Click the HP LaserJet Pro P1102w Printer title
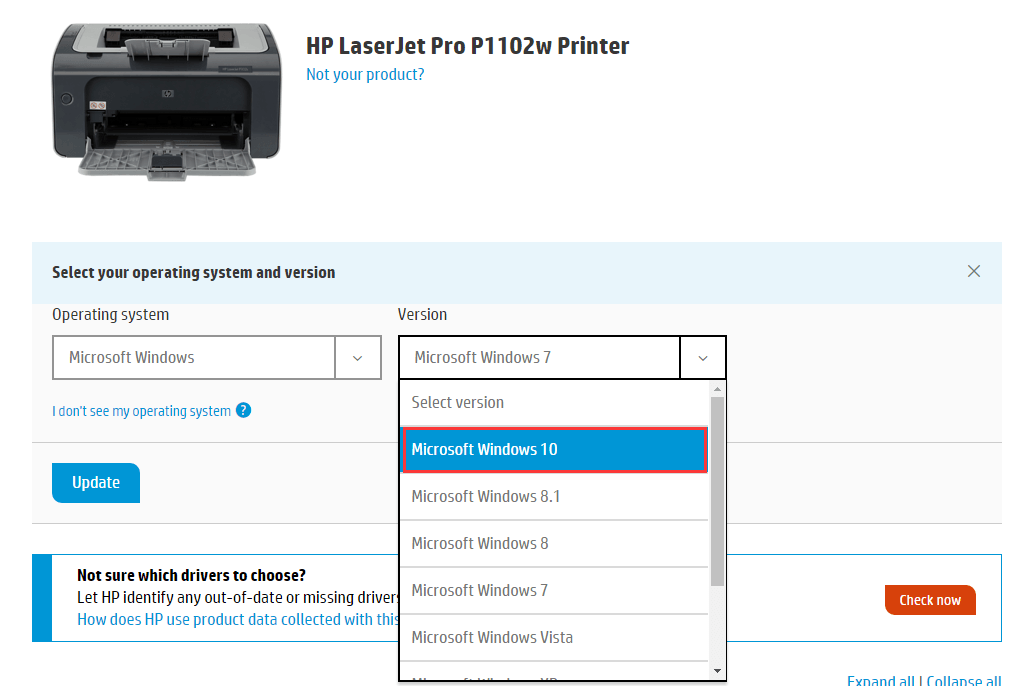Image resolution: width=1017 pixels, height=686 pixels. [468, 46]
